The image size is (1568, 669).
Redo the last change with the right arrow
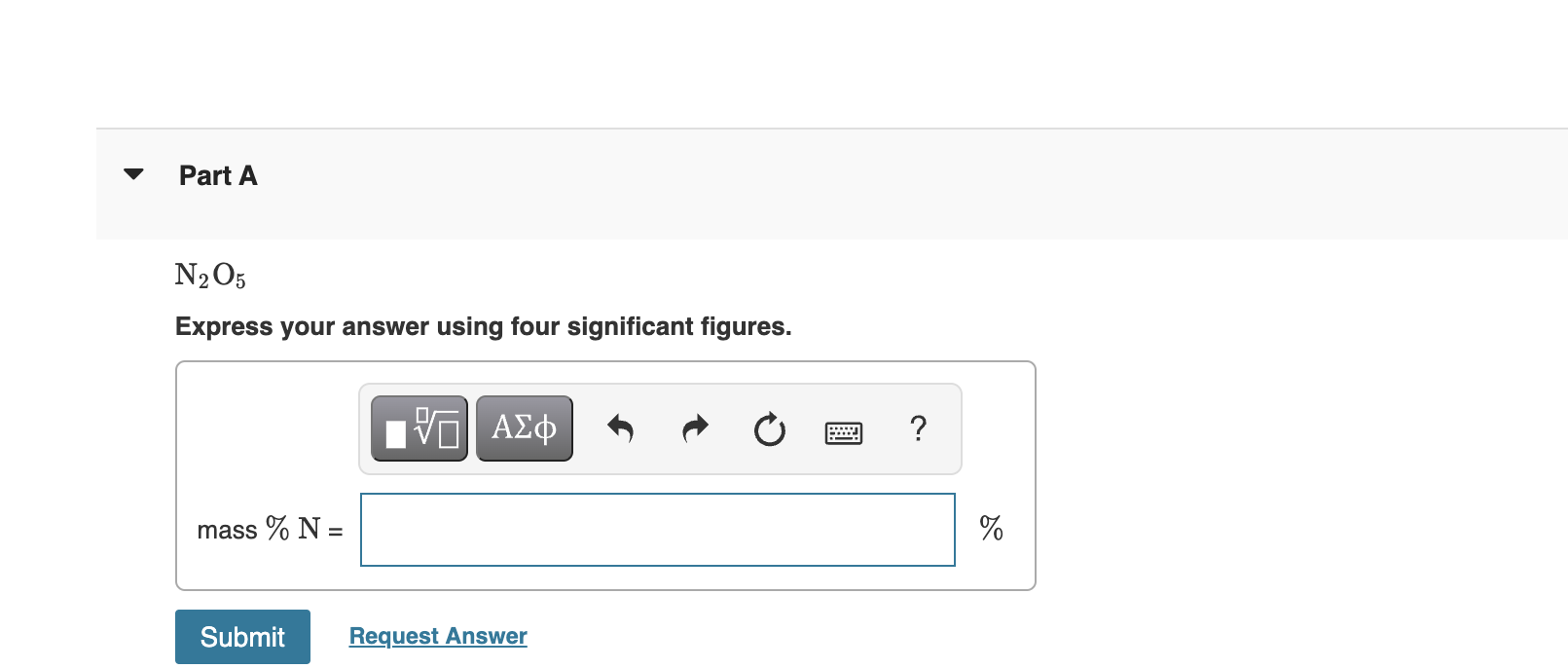coord(694,428)
